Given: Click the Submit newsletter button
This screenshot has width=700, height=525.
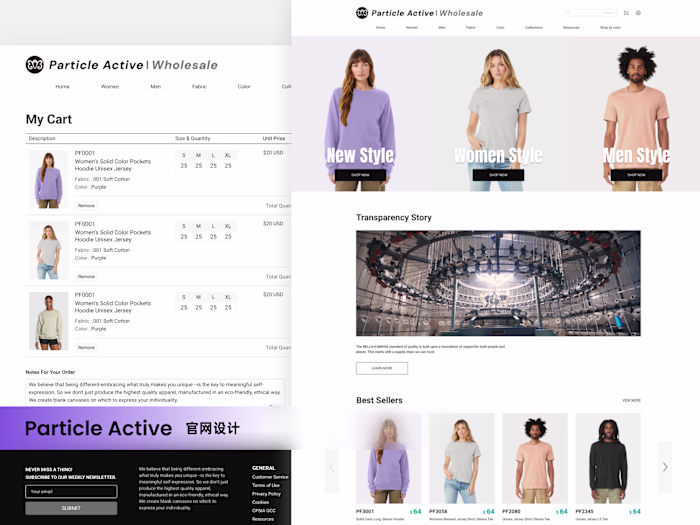Looking at the screenshot, I should pyautogui.click(x=71, y=508).
